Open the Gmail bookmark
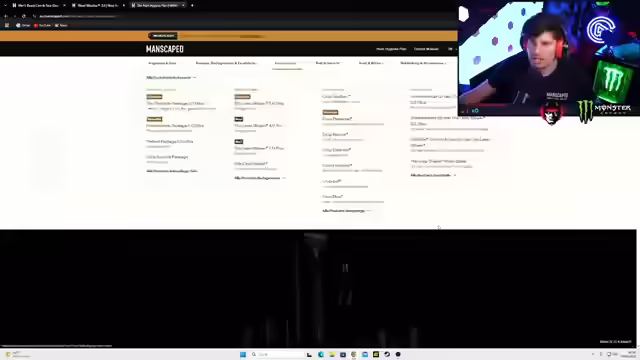This screenshot has height=360, width=640. (23, 25)
